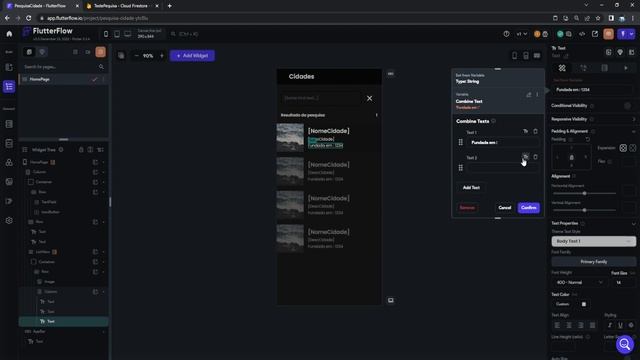The height and width of the screenshot is (360, 640).
Task: Adjust the Vertical Alignment slider
Action: (x=584, y=210)
